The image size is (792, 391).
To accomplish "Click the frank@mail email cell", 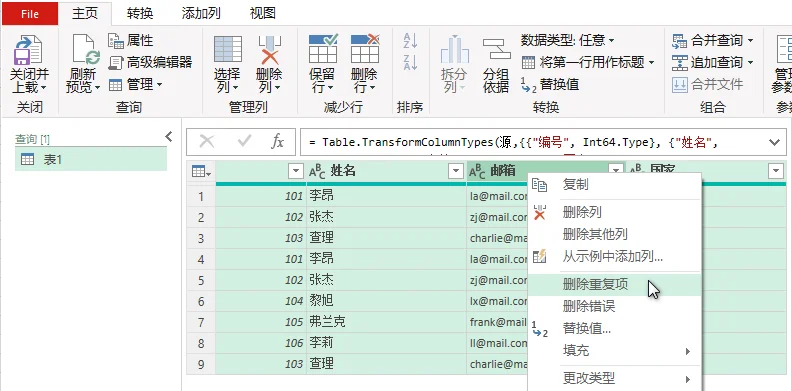I will 498,322.
